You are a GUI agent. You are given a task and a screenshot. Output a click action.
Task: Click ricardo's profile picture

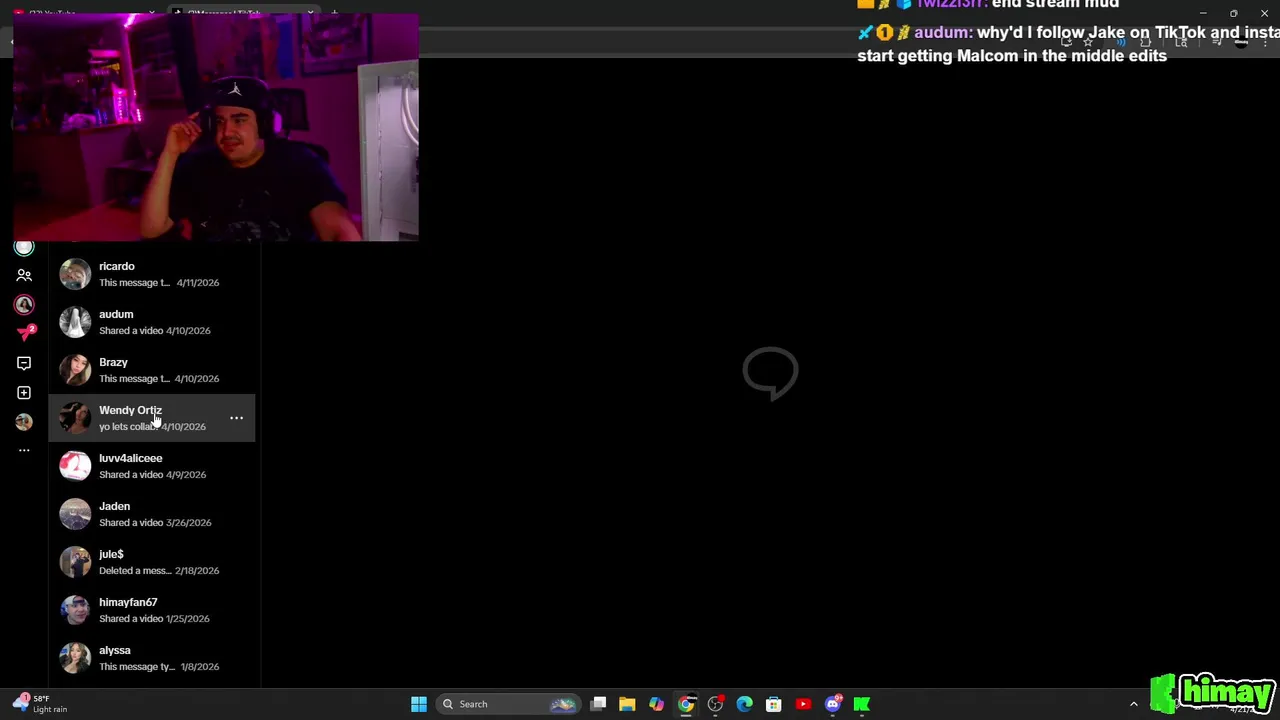click(x=75, y=274)
